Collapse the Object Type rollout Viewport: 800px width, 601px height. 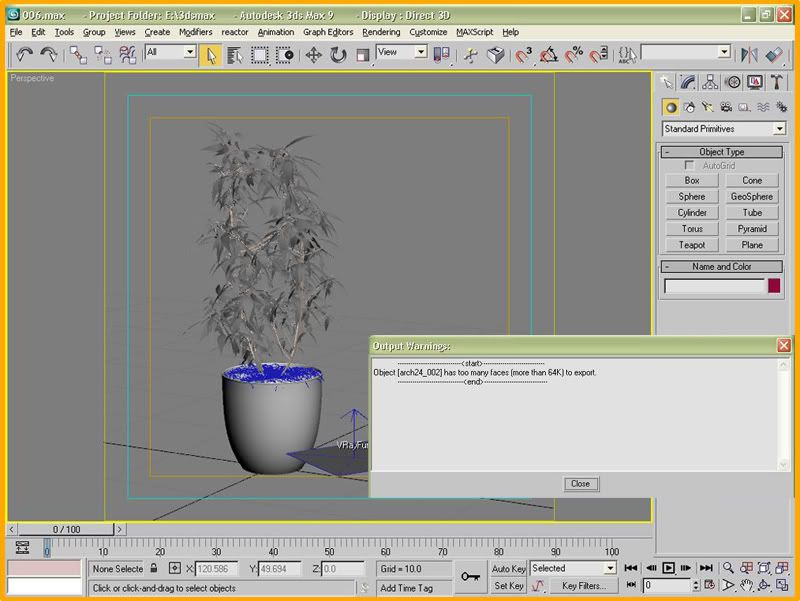tap(721, 152)
